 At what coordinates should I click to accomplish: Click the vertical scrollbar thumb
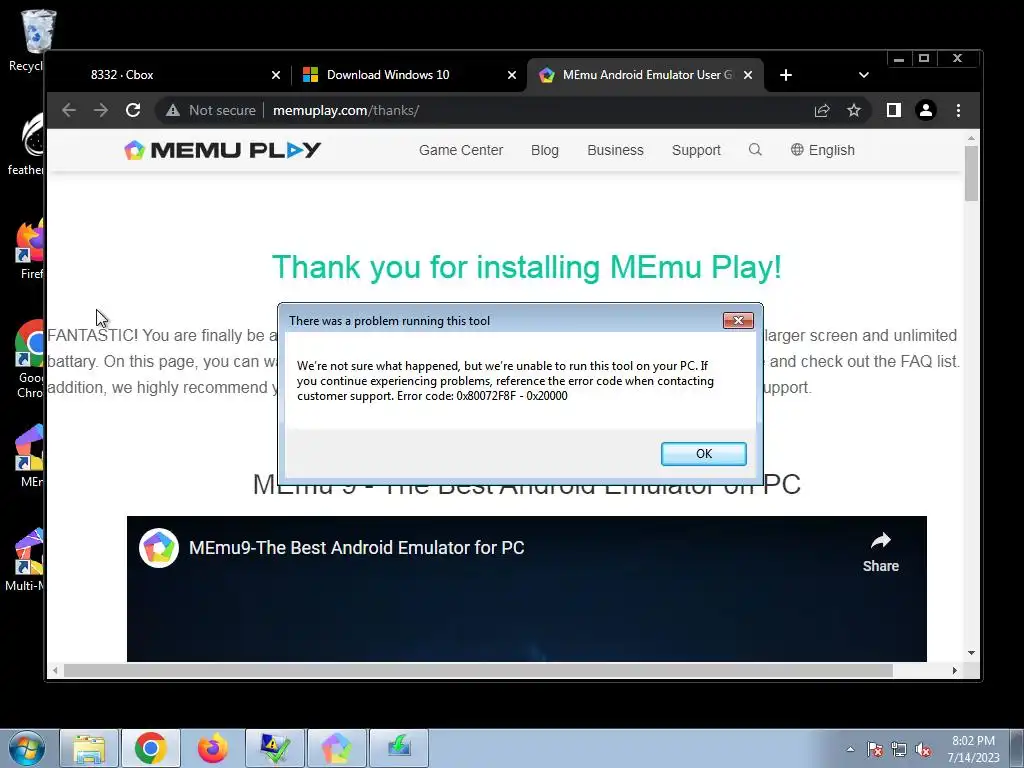(x=971, y=173)
